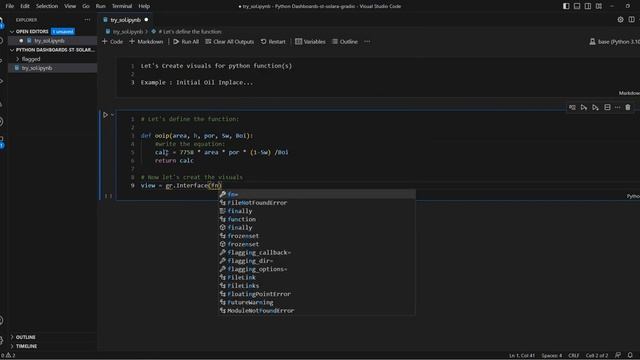Open the Run menu
Screen dimensions: 640x360
pyautogui.click(x=100, y=6)
